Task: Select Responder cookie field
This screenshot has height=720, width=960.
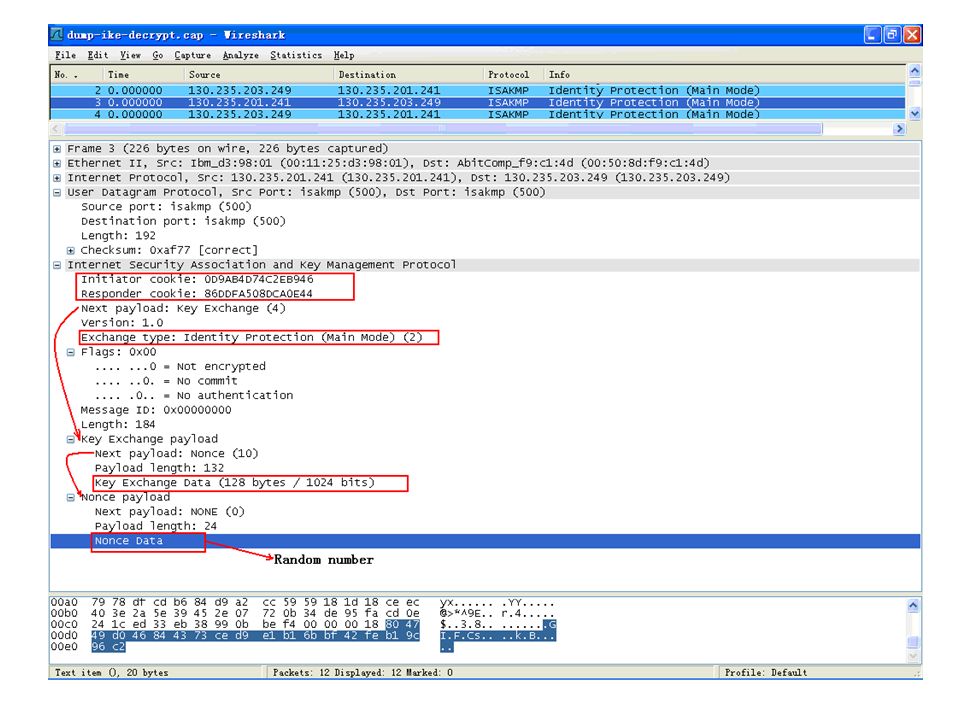Action: tap(197, 294)
